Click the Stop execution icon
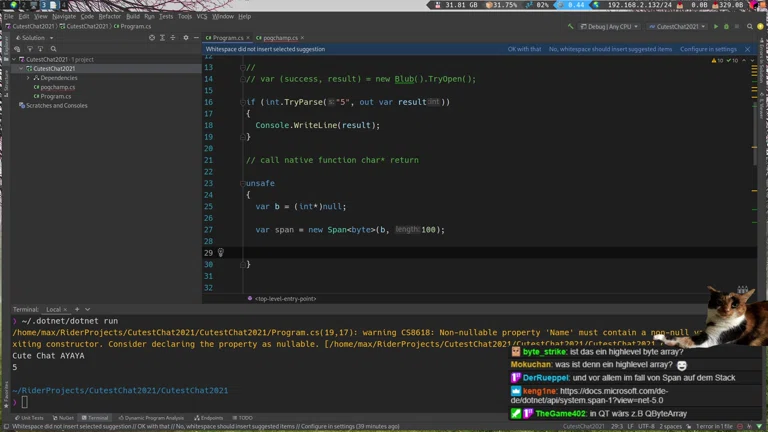 pyautogui.click(x=737, y=26)
